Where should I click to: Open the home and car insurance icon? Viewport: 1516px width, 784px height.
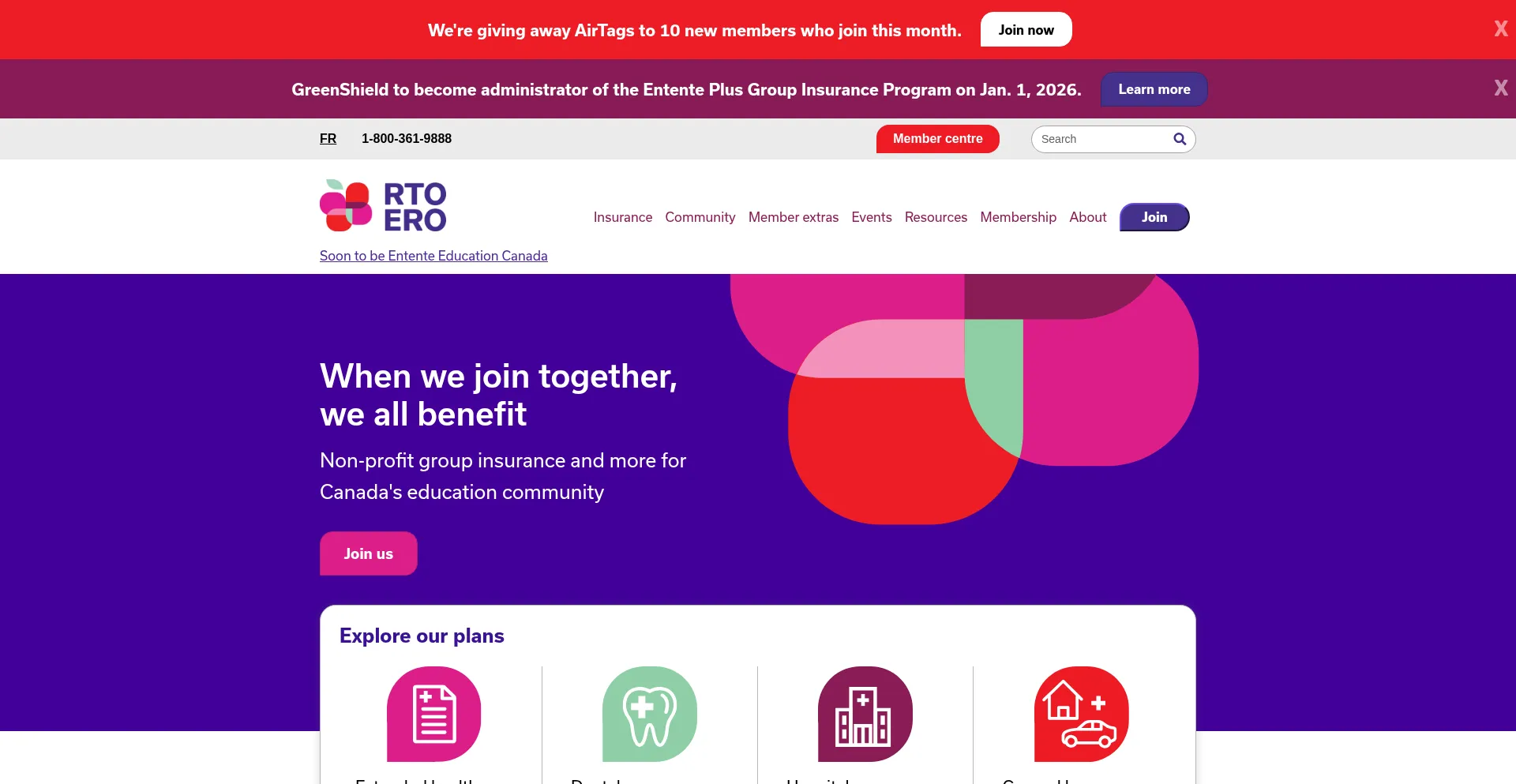point(1082,714)
